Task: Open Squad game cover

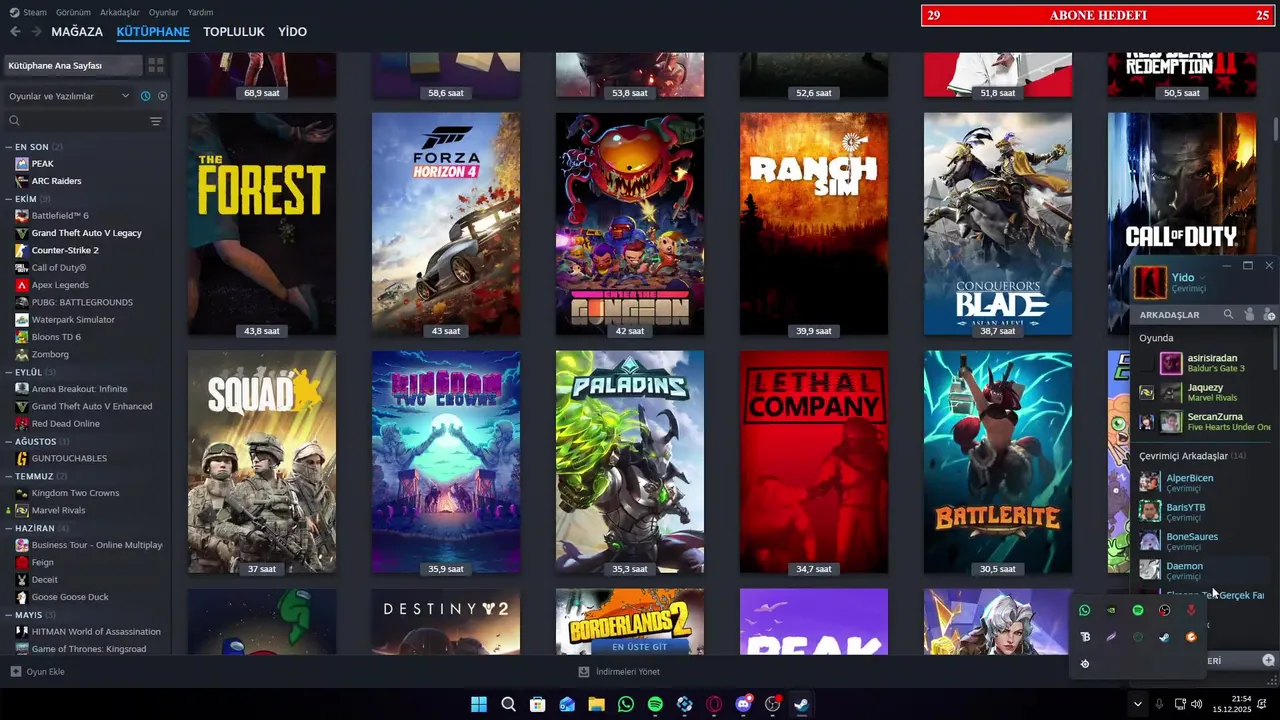Action: [262, 462]
